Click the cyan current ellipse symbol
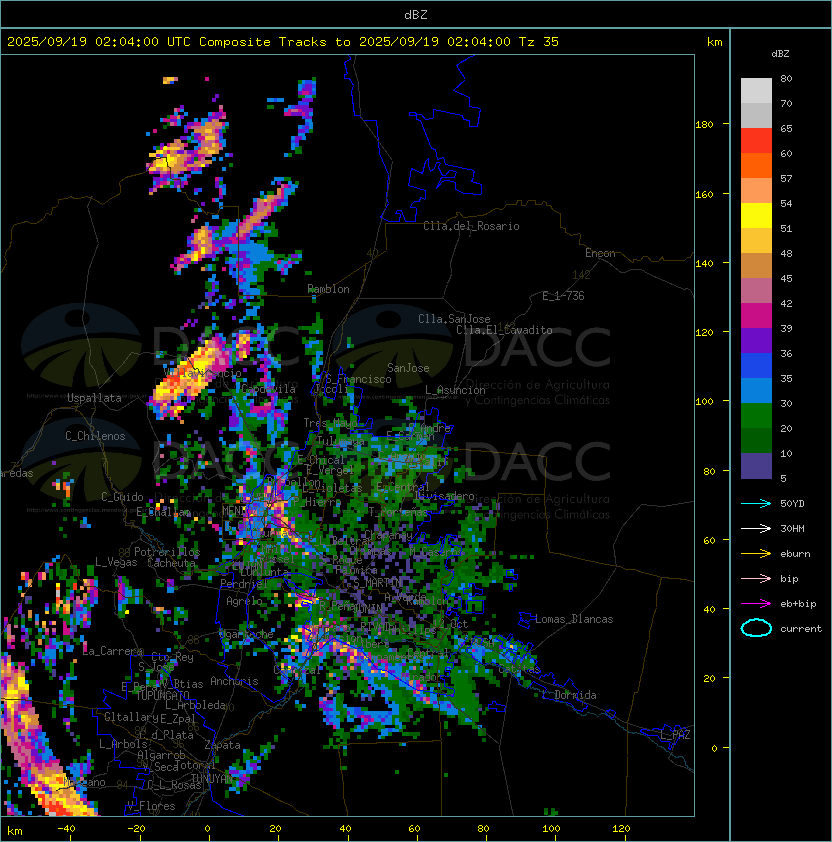832x842 pixels. click(x=756, y=628)
